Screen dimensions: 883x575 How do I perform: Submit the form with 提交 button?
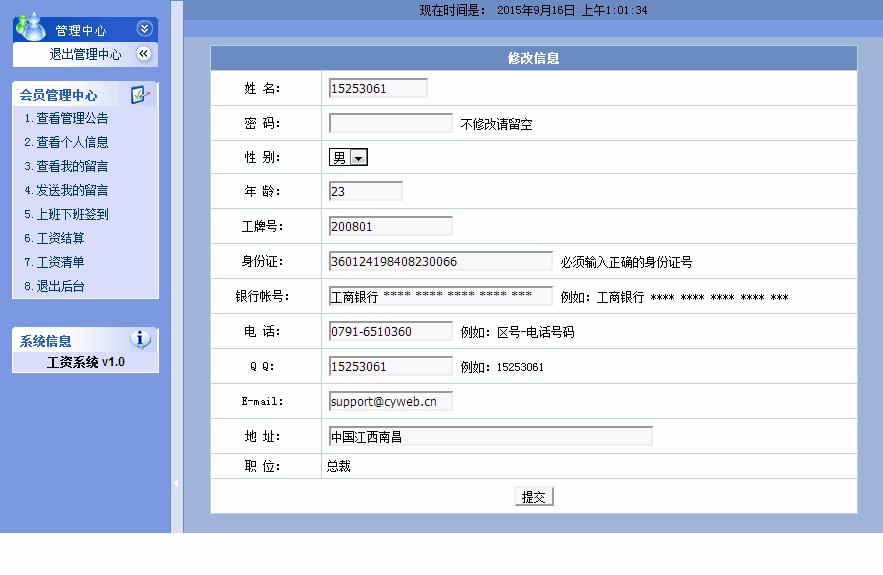pos(534,497)
